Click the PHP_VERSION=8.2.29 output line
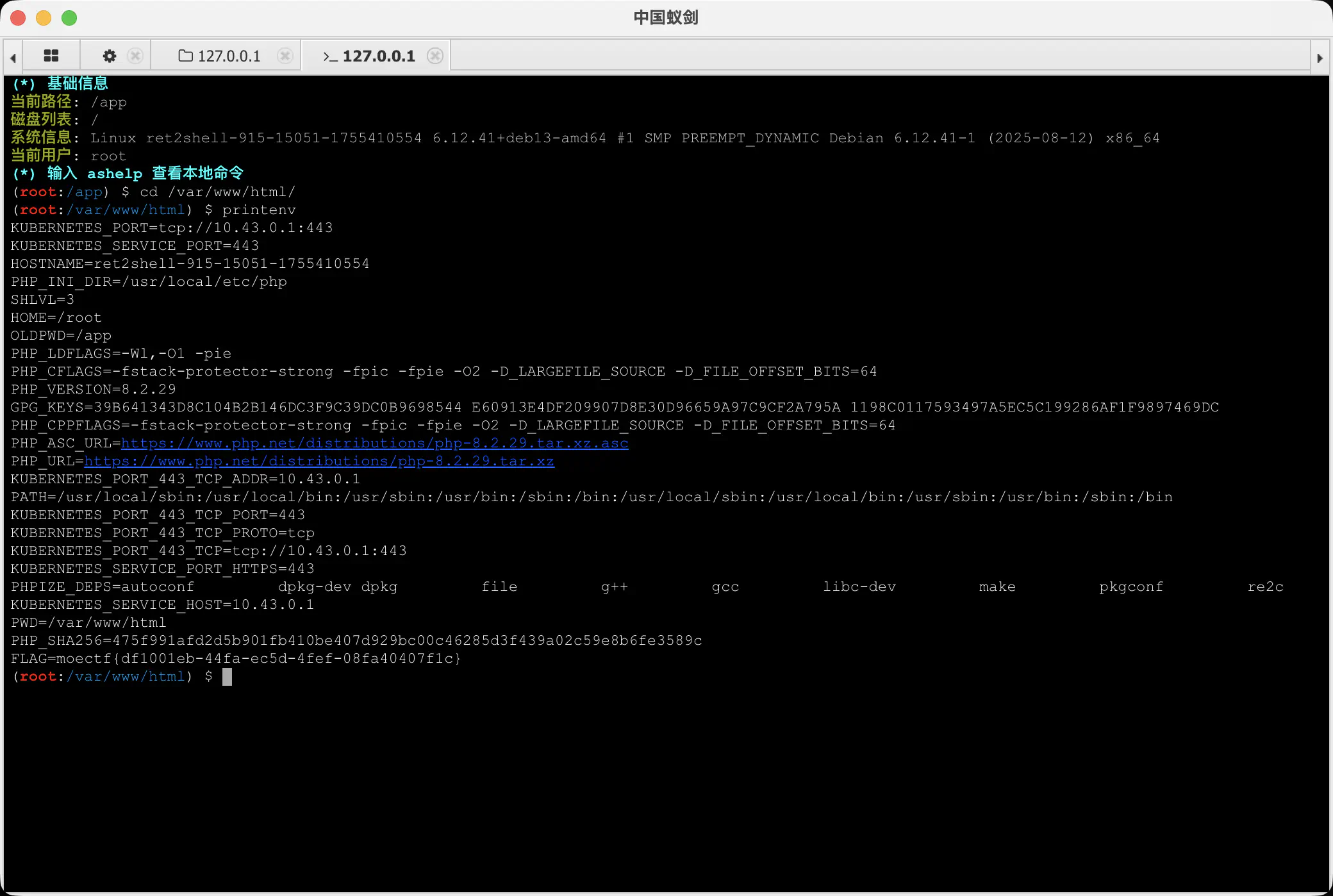The width and height of the screenshot is (1333, 896). [x=93, y=389]
